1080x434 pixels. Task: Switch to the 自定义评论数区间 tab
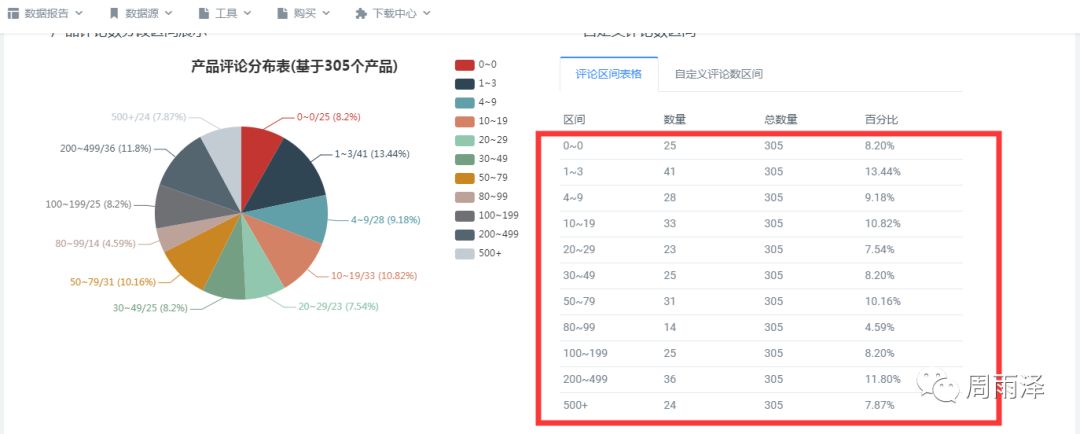(x=718, y=74)
